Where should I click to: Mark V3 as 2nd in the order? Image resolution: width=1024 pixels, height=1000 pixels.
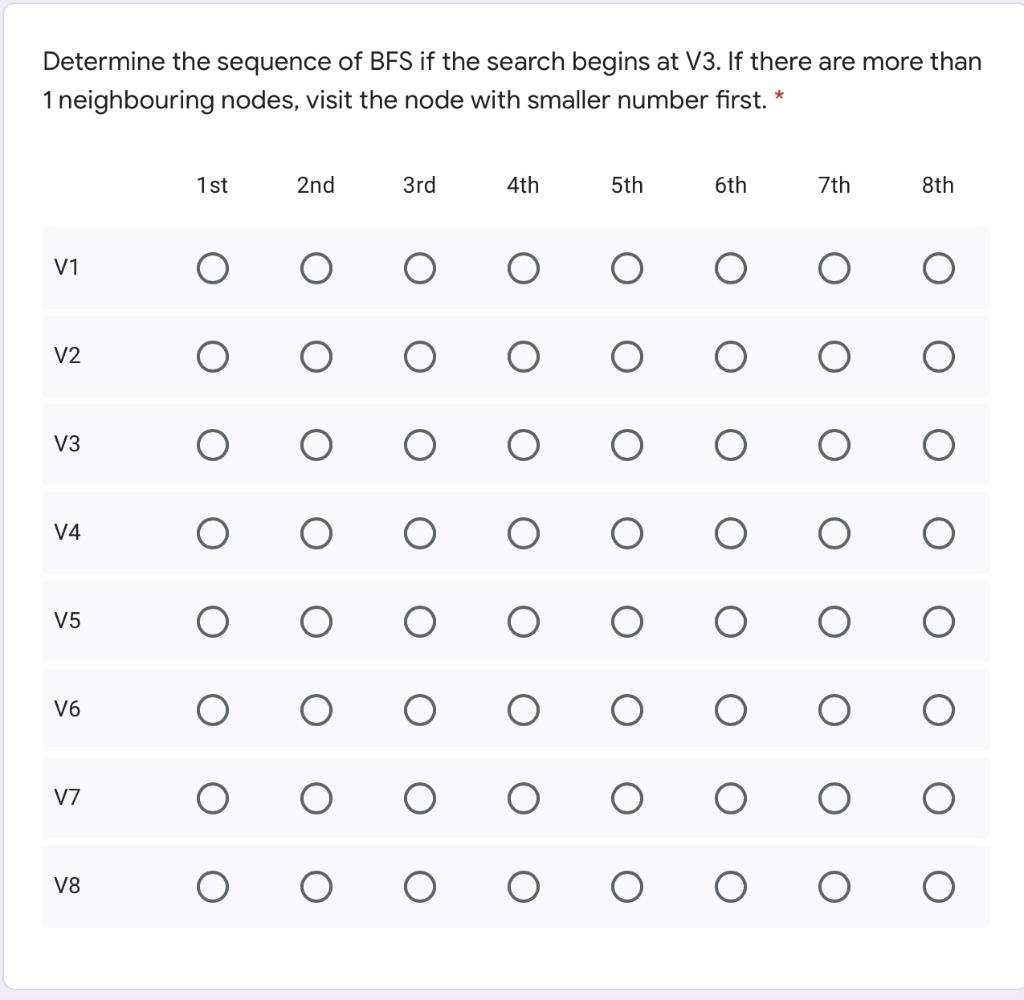click(x=316, y=444)
